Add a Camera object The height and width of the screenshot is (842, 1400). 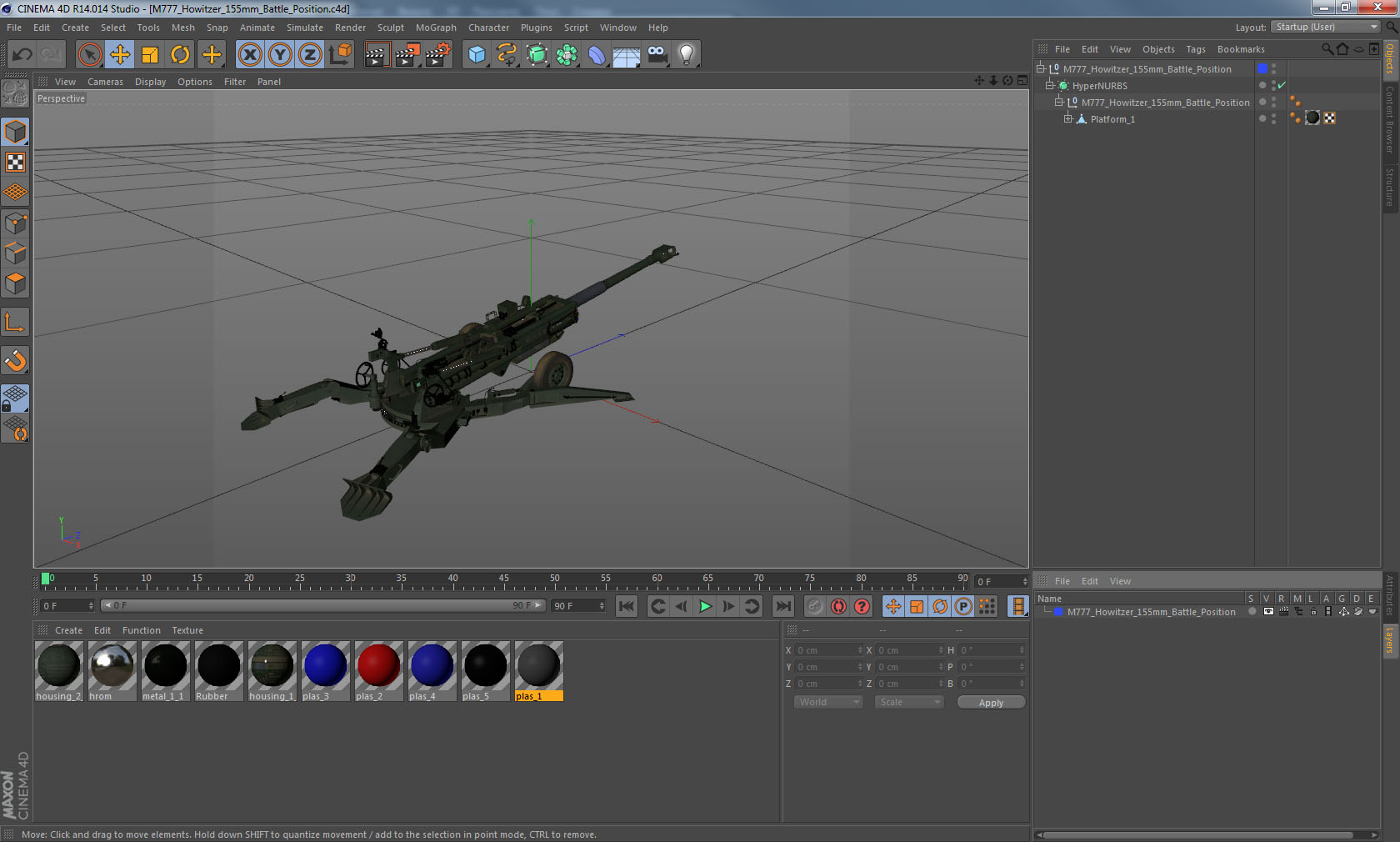click(657, 55)
